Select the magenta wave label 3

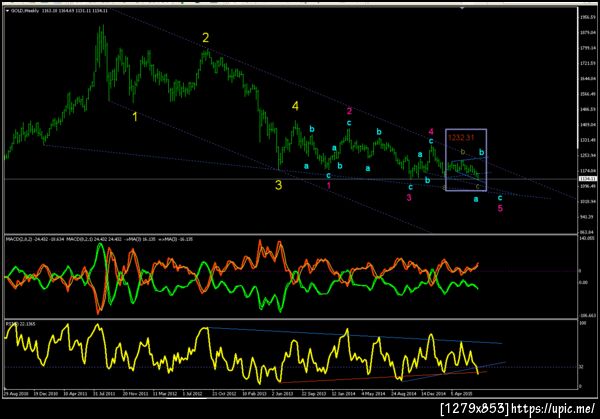[409, 197]
